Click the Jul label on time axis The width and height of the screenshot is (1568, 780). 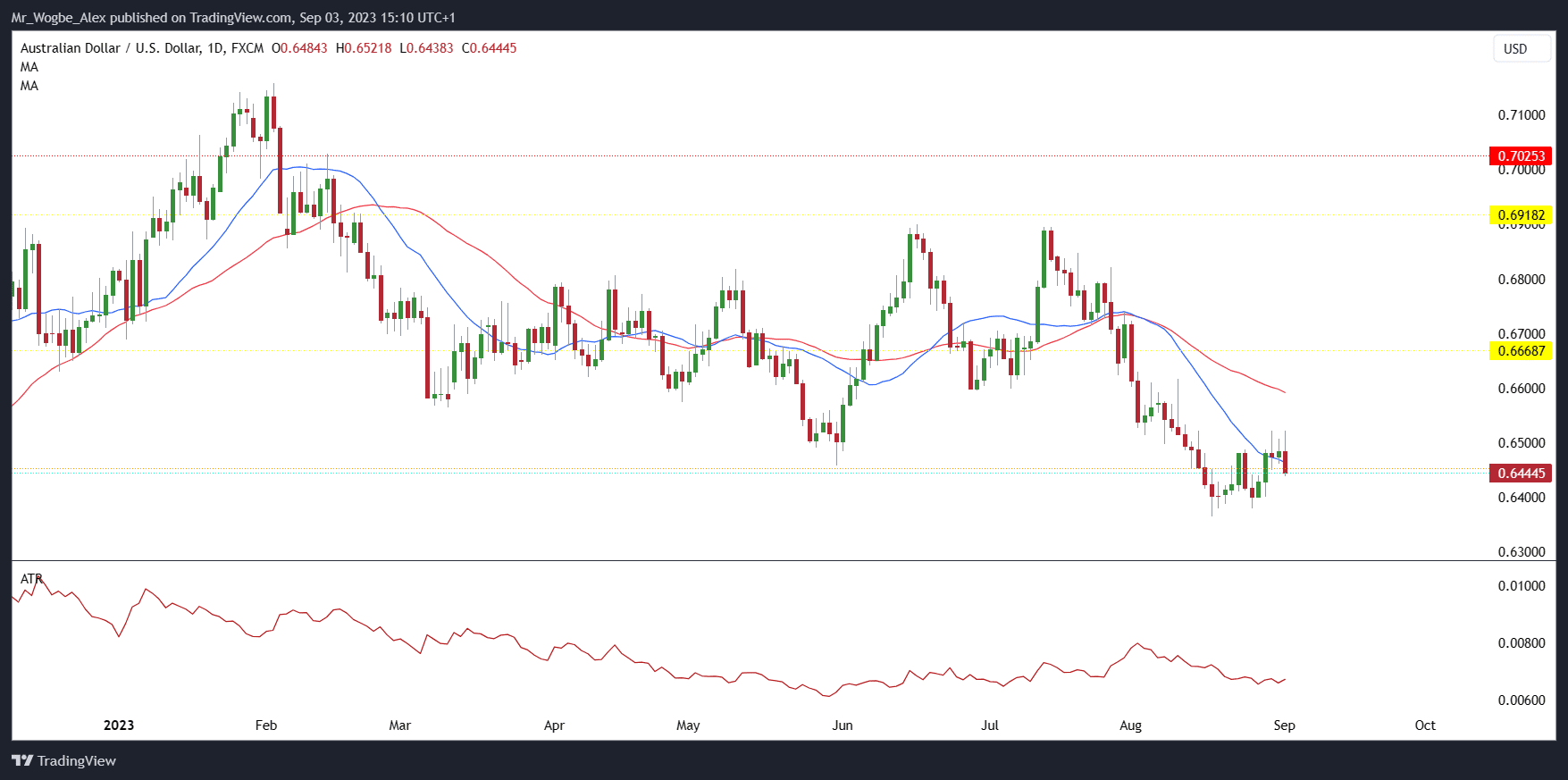[x=990, y=725]
